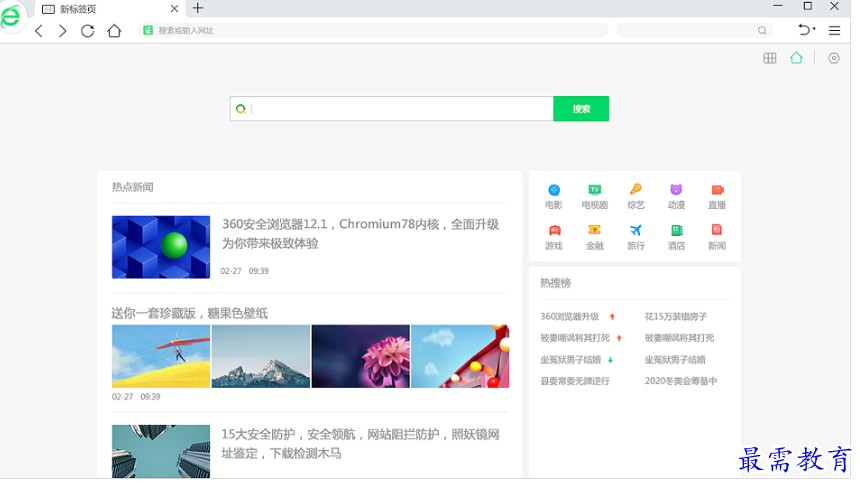
Task: Open the 综艺 microphone shortcut
Action: point(636,197)
